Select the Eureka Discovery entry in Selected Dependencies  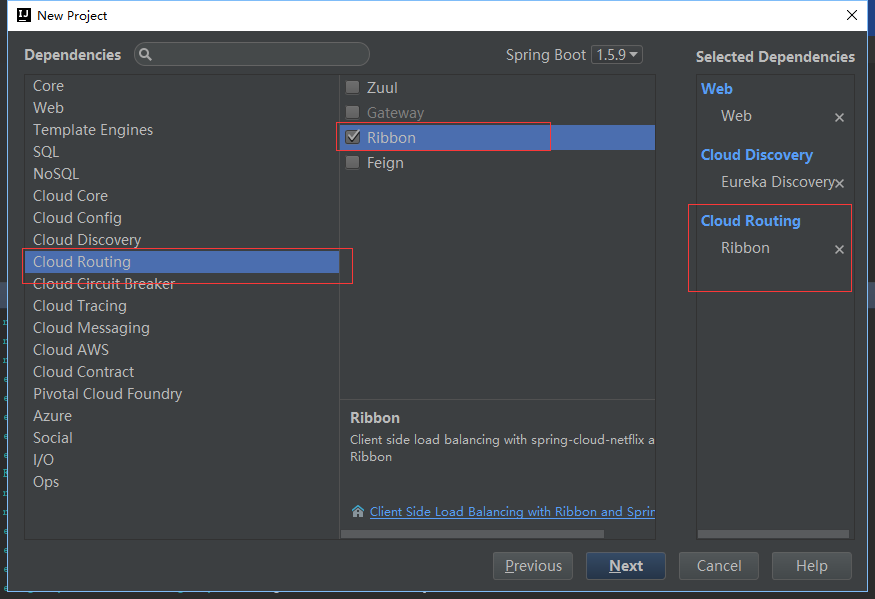coord(777,182)
